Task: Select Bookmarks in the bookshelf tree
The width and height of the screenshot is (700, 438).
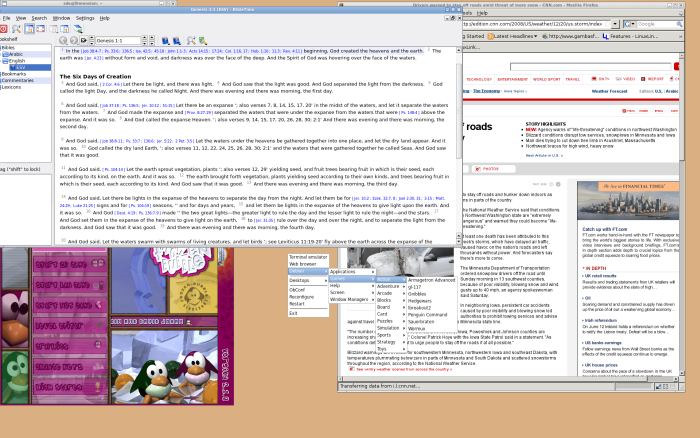Action: (x=14, y=74)
